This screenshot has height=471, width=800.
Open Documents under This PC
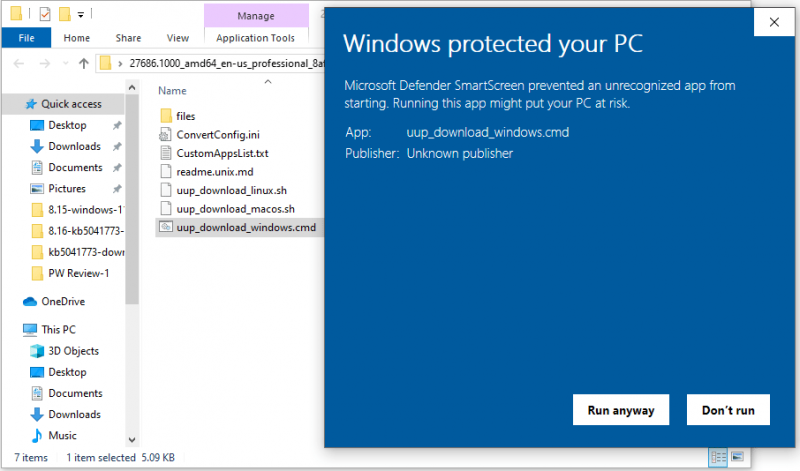[x=75, y=393]
